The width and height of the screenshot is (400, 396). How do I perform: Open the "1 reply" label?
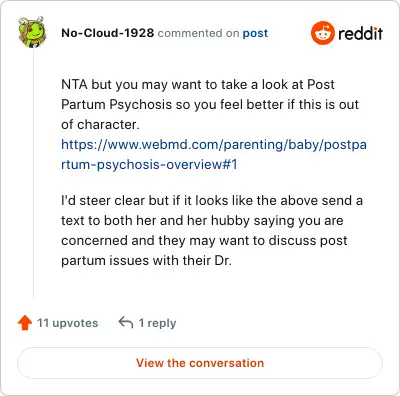point(157,323)
